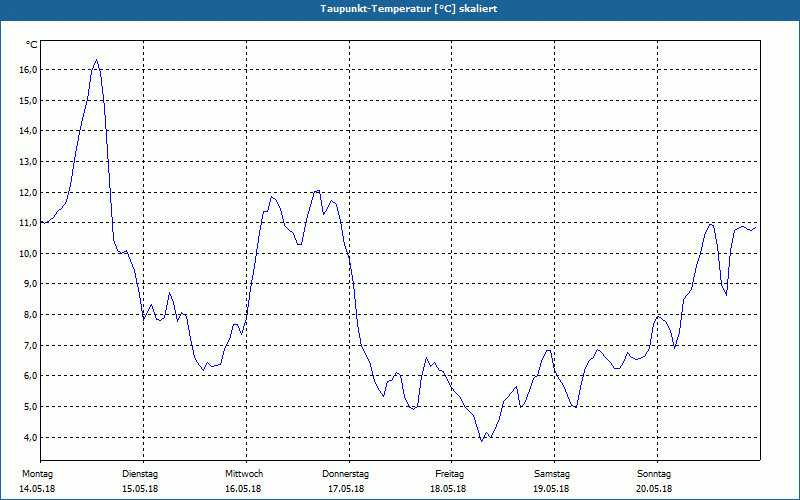Click the Sonntag day label
Screen dimensions: 800x500
point(654,474)
